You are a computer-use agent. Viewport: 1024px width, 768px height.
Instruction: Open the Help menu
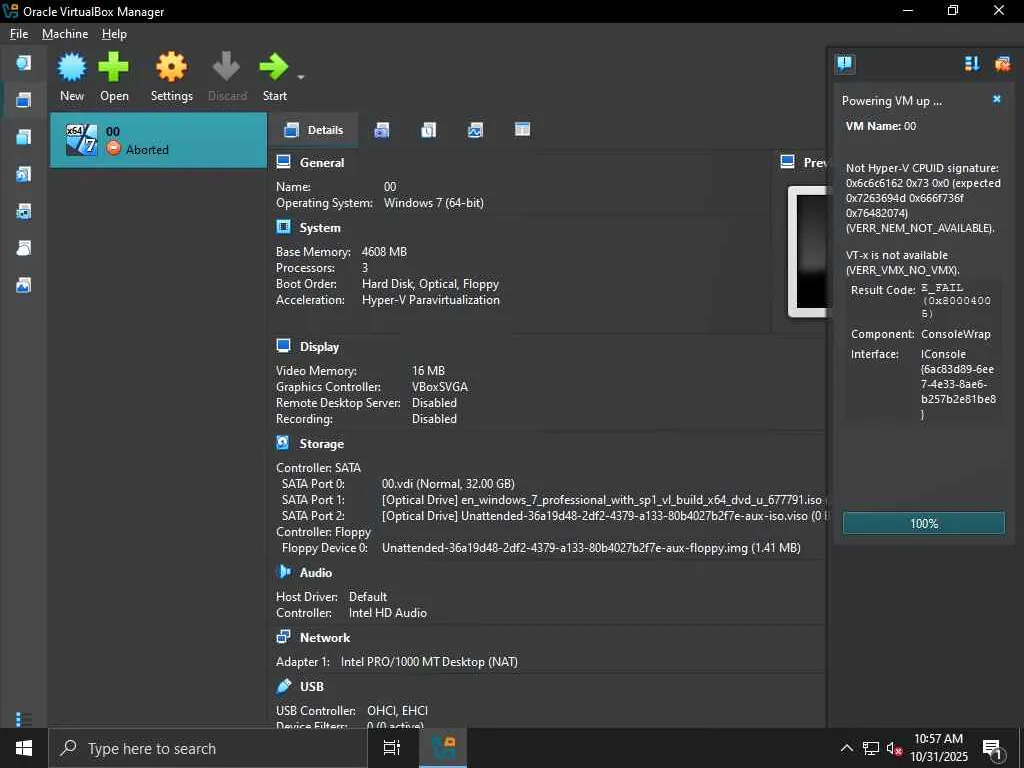114,34
